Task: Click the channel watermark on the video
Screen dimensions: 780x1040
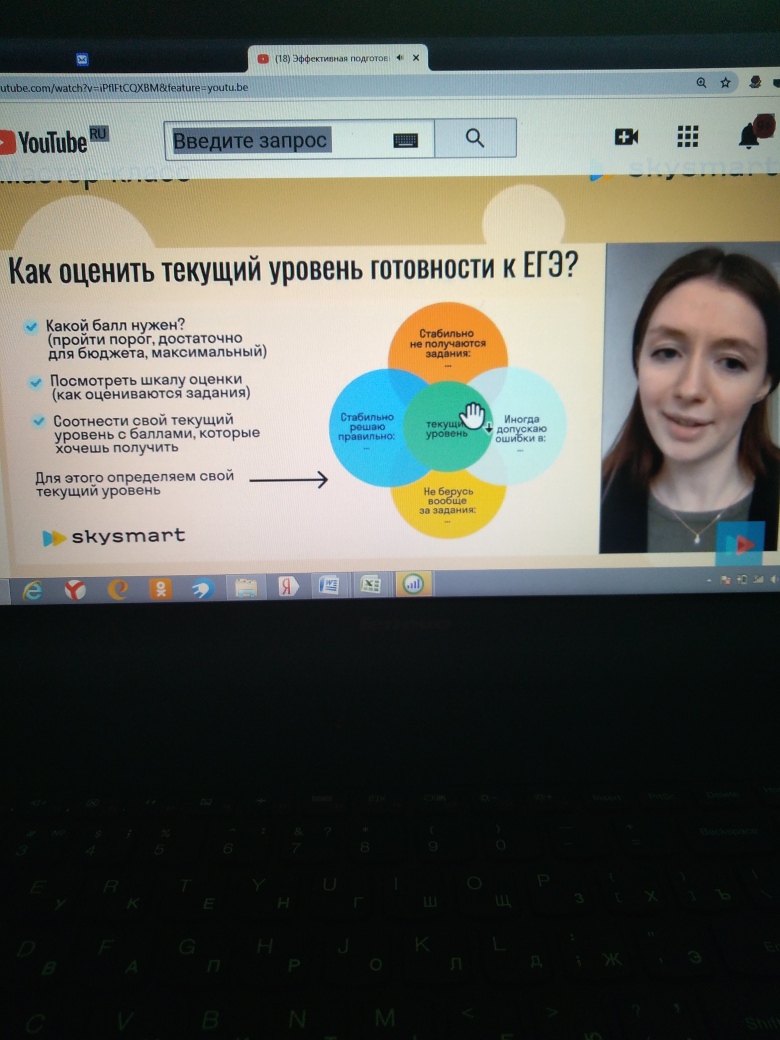Action: pos(740,543)
